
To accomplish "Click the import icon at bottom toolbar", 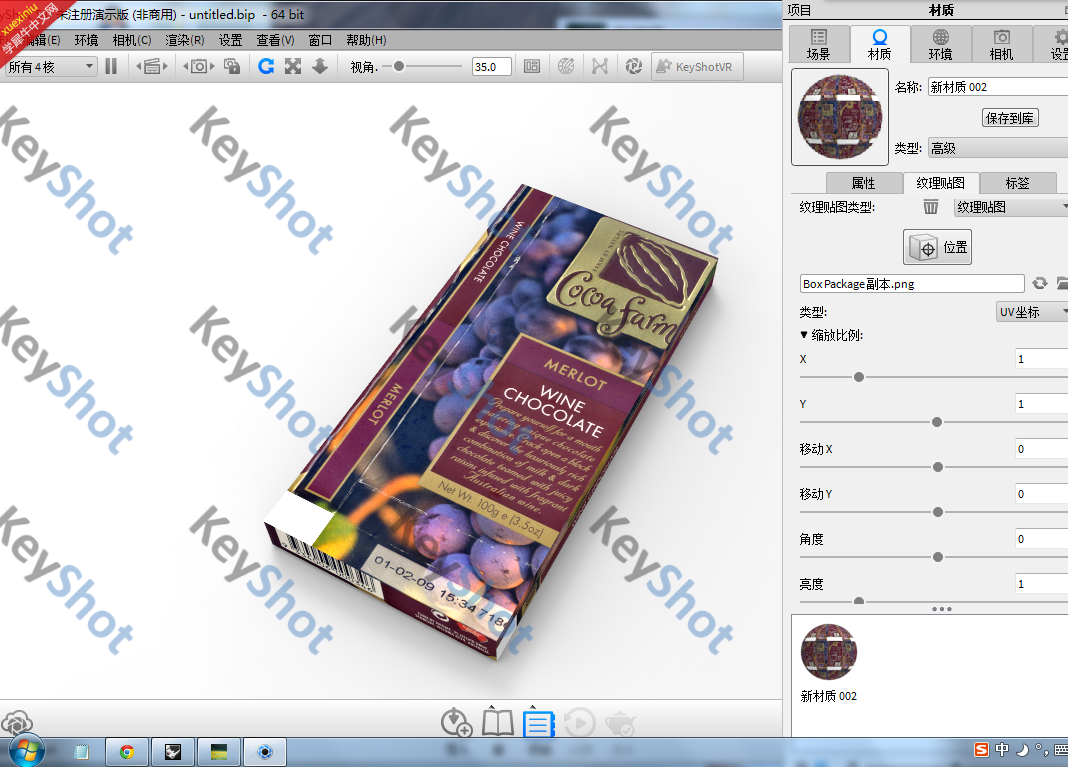I will click(456, 723).
